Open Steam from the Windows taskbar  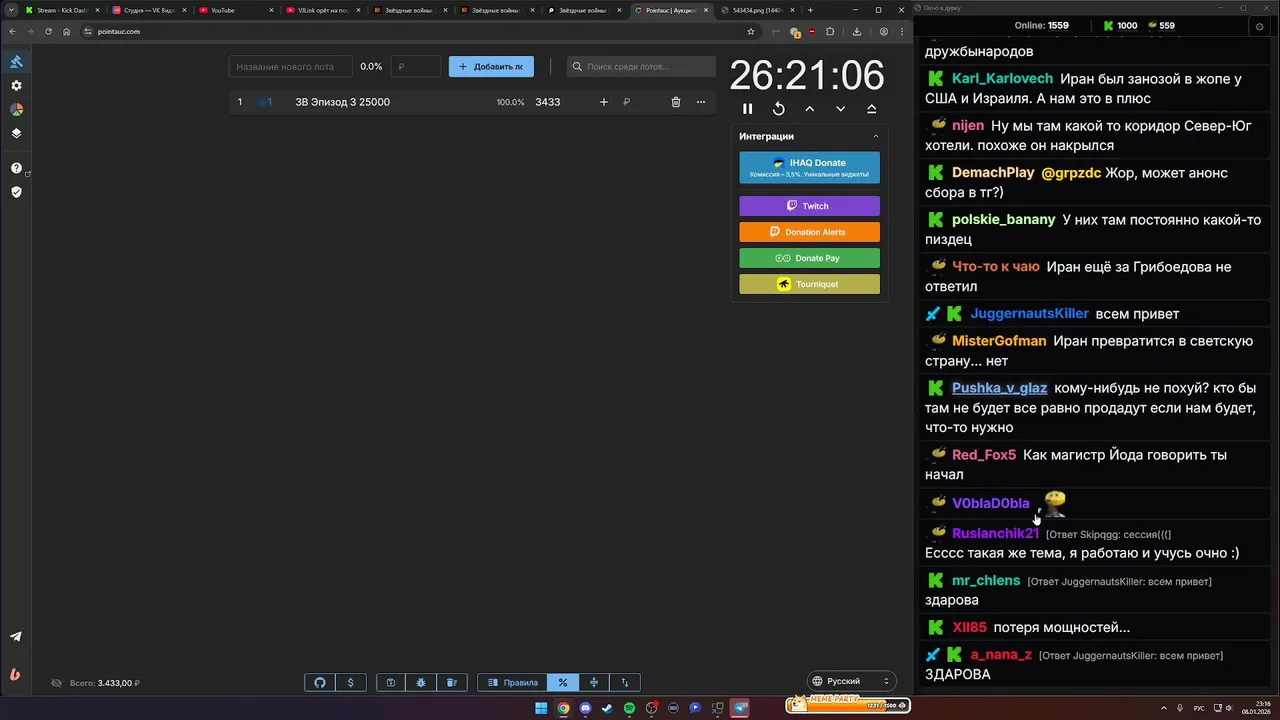(x=607, y=708)
